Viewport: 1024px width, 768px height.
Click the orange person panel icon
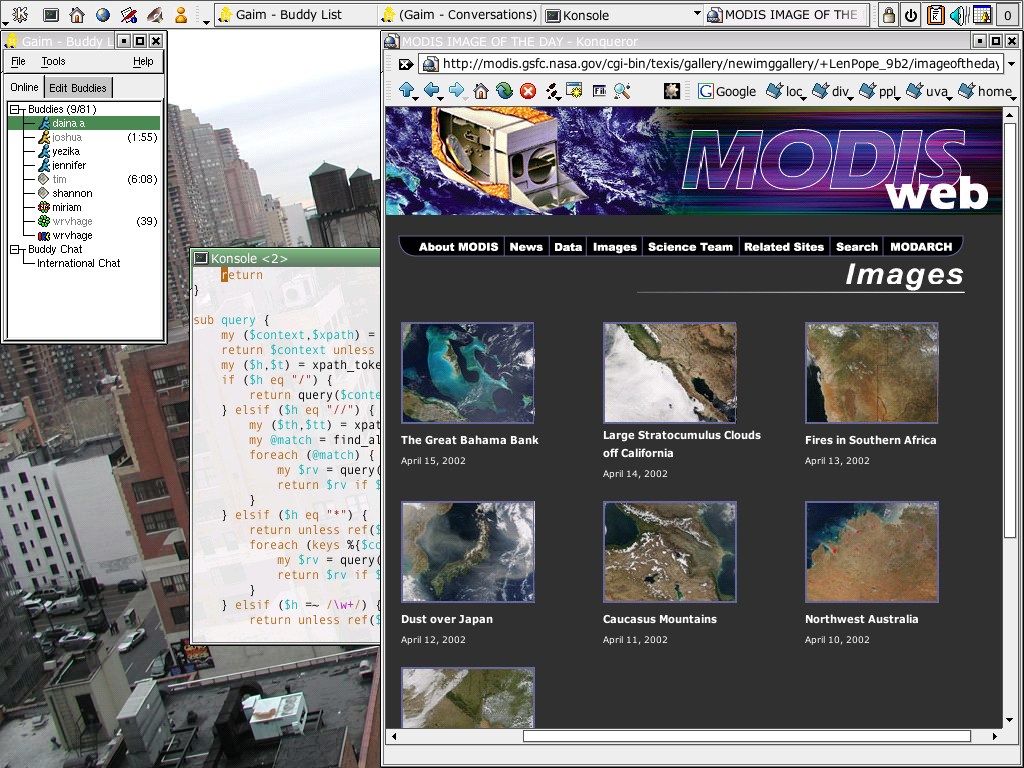tap(181, 14)
